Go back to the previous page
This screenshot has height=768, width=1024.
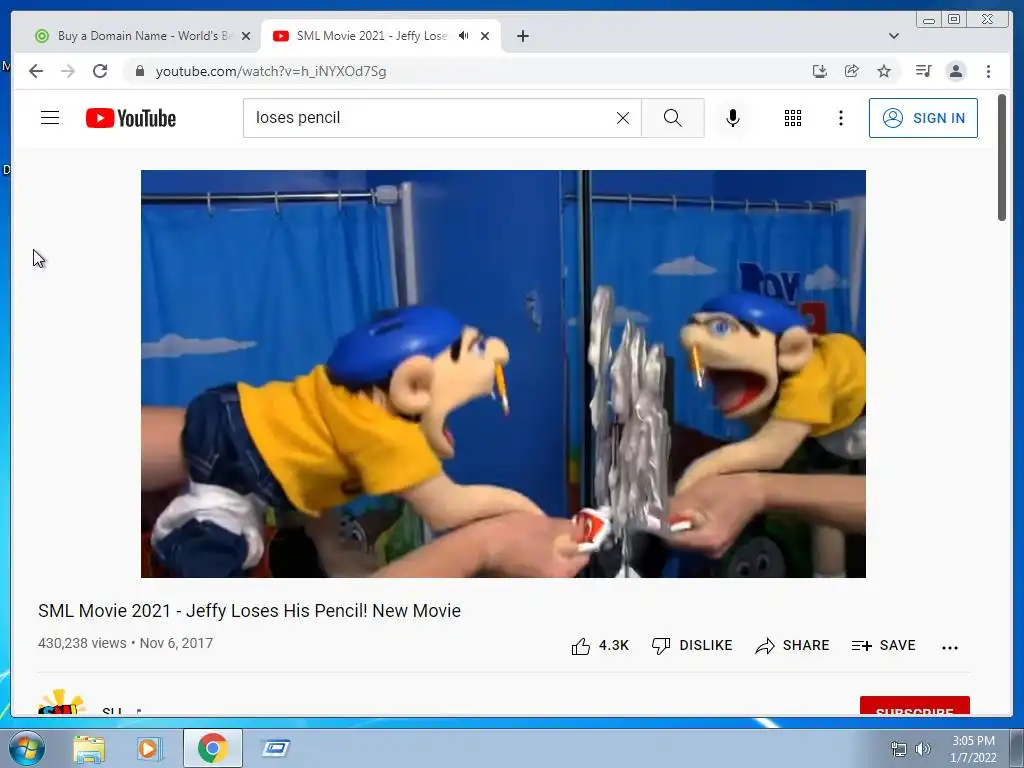(x=36, y=71)
